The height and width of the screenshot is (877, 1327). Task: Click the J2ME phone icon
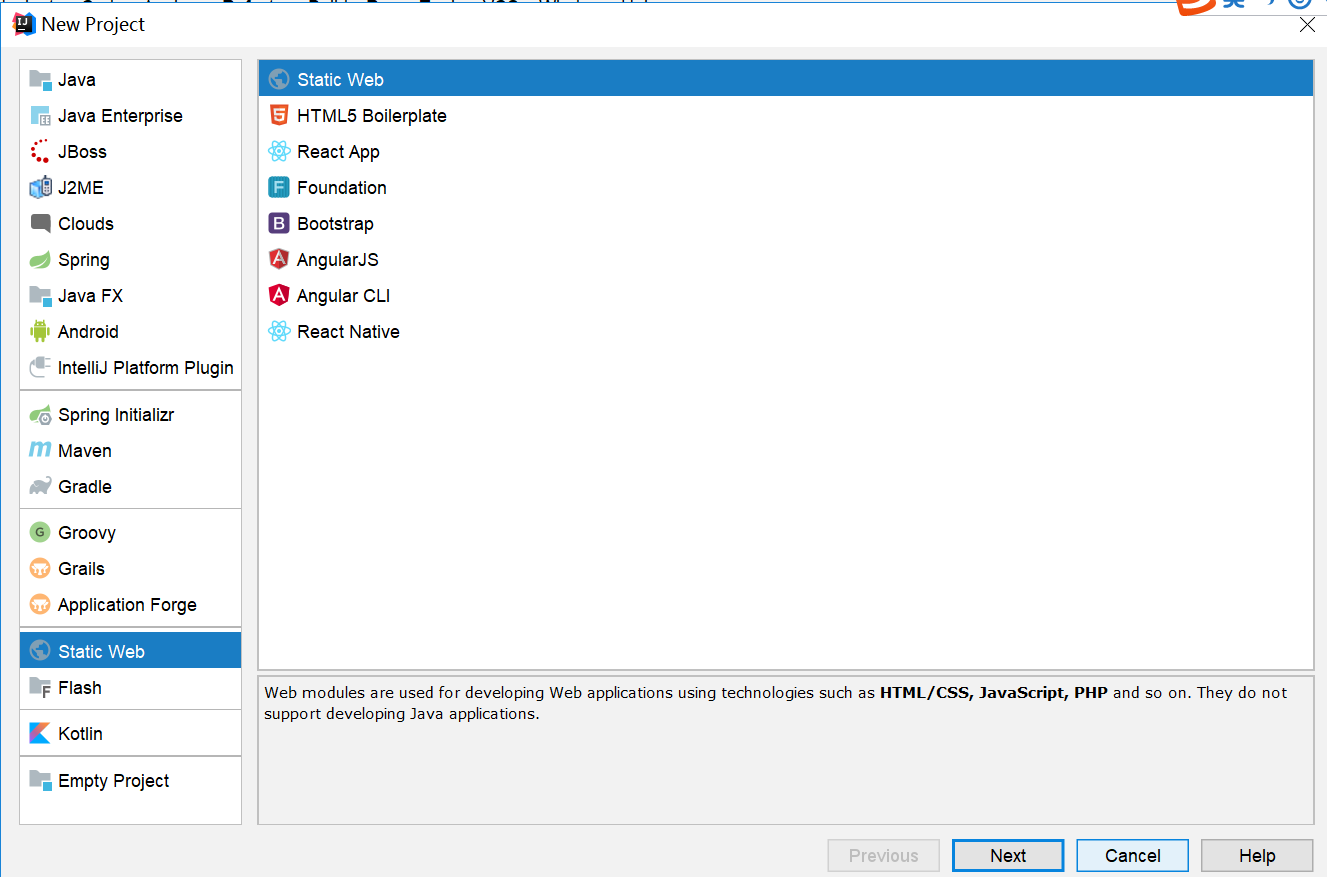tap(40, 188)
